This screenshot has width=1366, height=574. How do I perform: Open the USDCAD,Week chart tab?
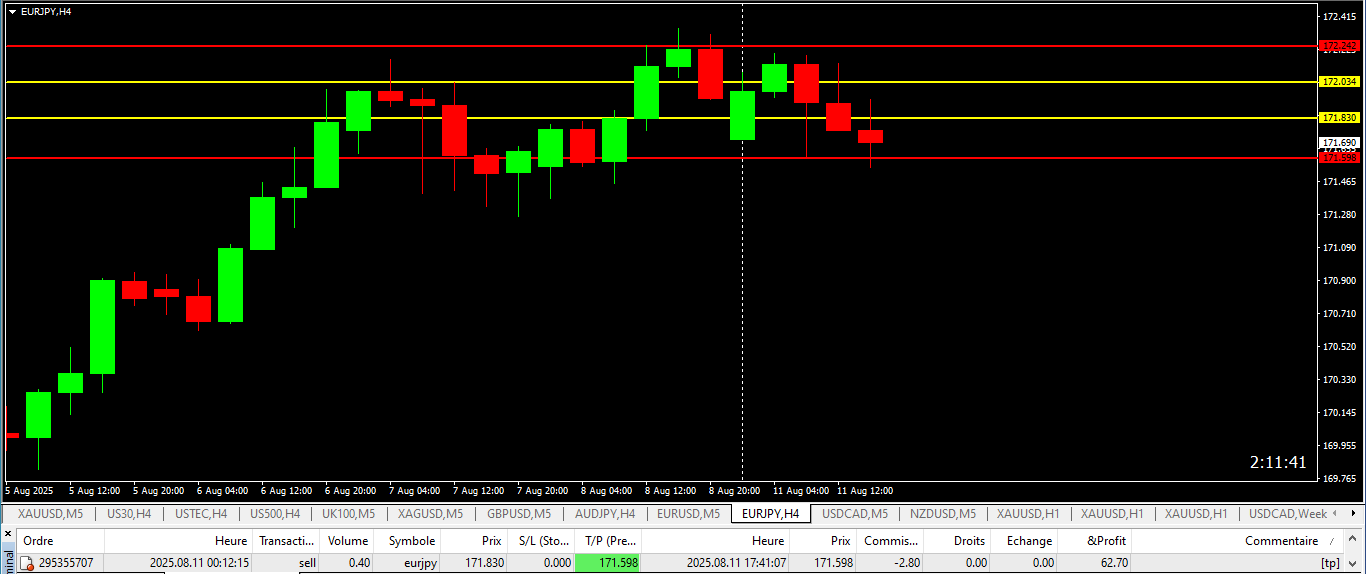[1289, 514]
